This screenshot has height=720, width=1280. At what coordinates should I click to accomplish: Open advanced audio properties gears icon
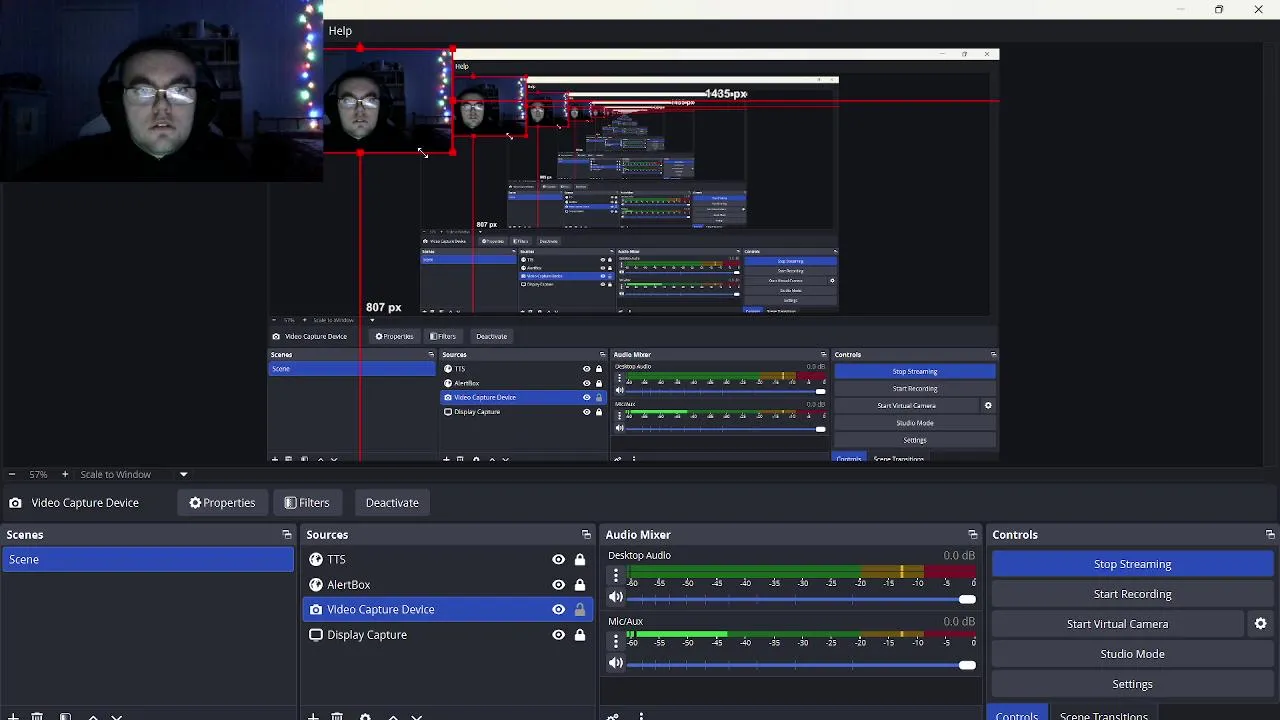[x=613, y=716]
